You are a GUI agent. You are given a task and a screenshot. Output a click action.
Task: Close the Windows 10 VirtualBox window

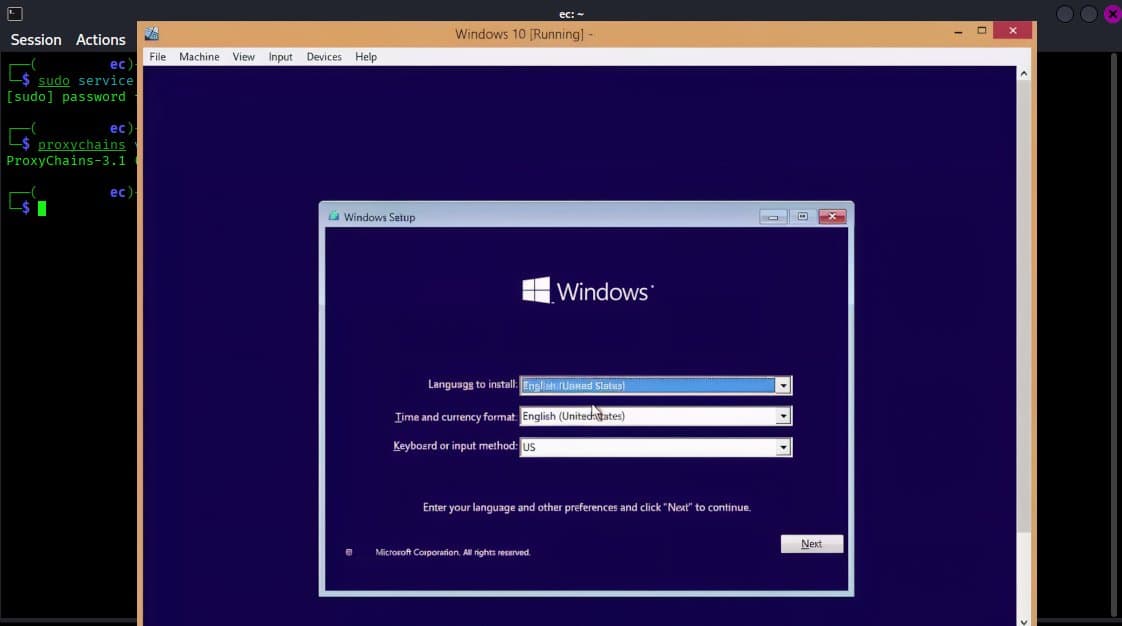(1013, 31)
